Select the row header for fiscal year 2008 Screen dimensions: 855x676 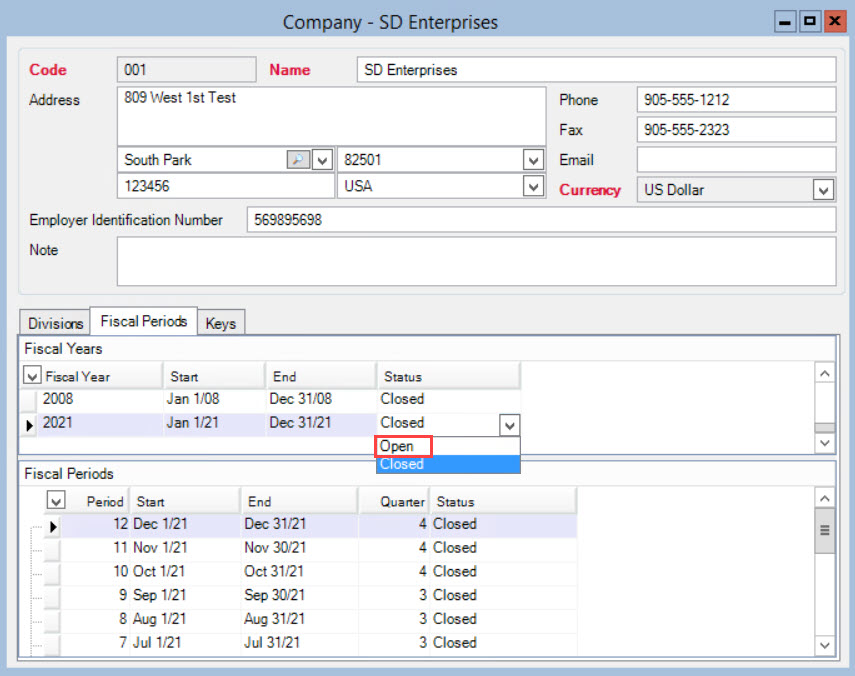(28, 400)
